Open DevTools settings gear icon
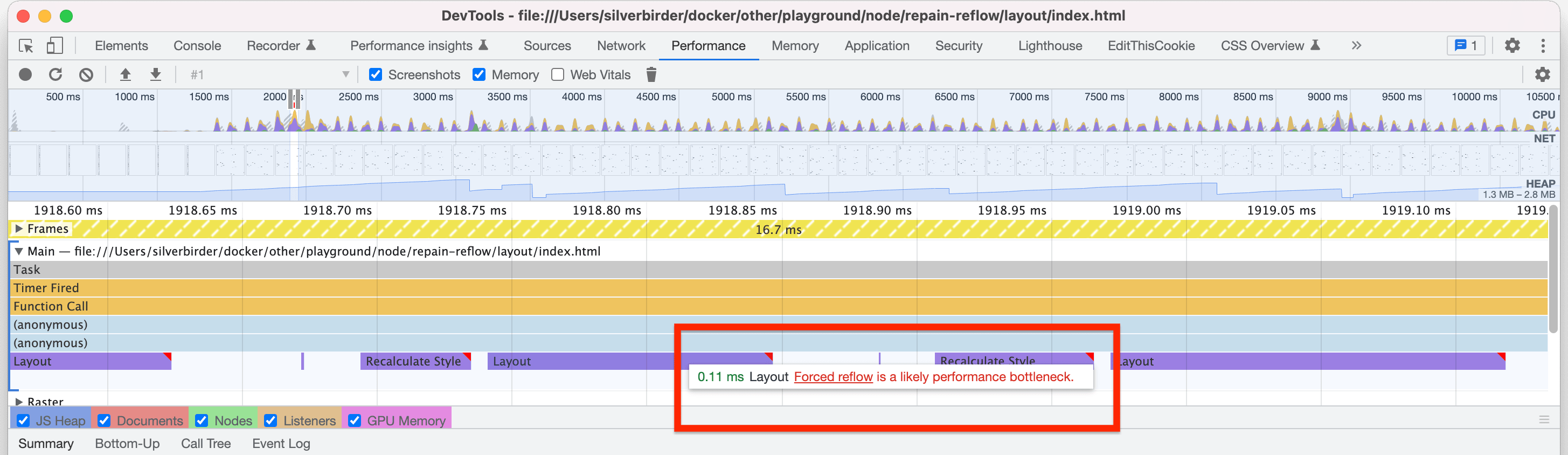 click(1513, 46)
